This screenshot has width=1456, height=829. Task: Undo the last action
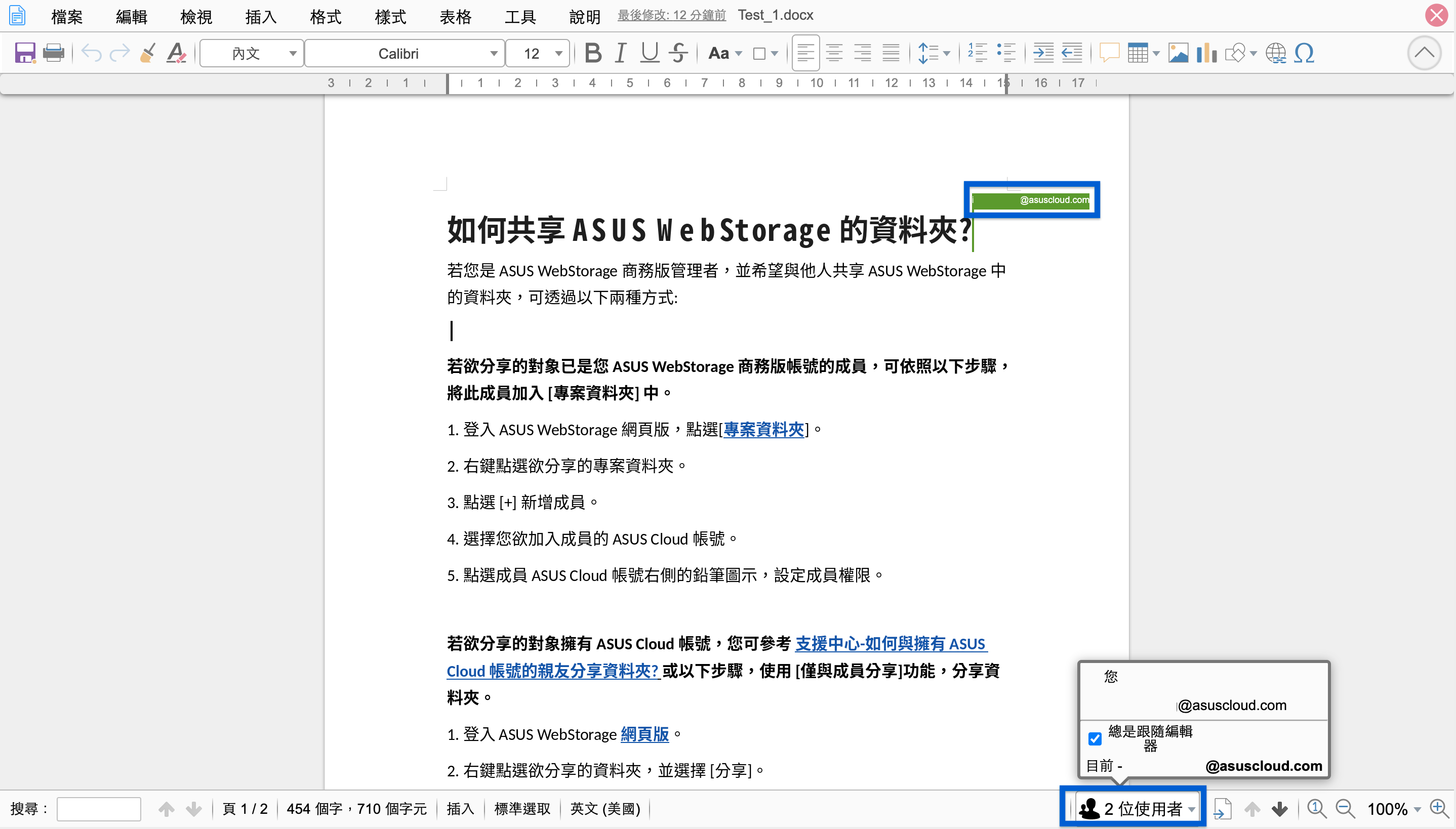click(91, 54)
